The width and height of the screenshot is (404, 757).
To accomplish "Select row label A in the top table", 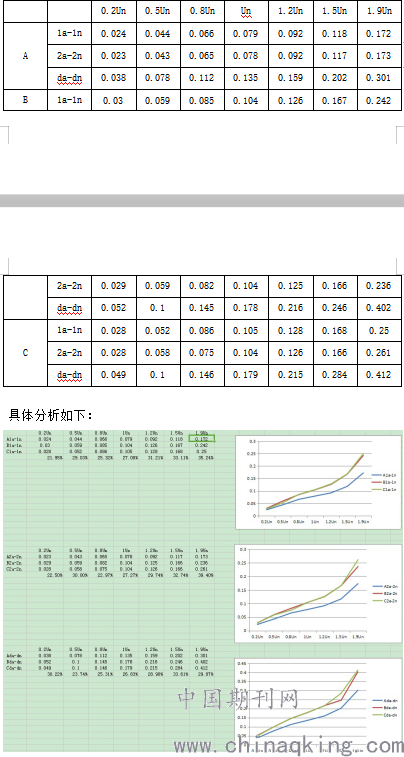I will point(25,56).
